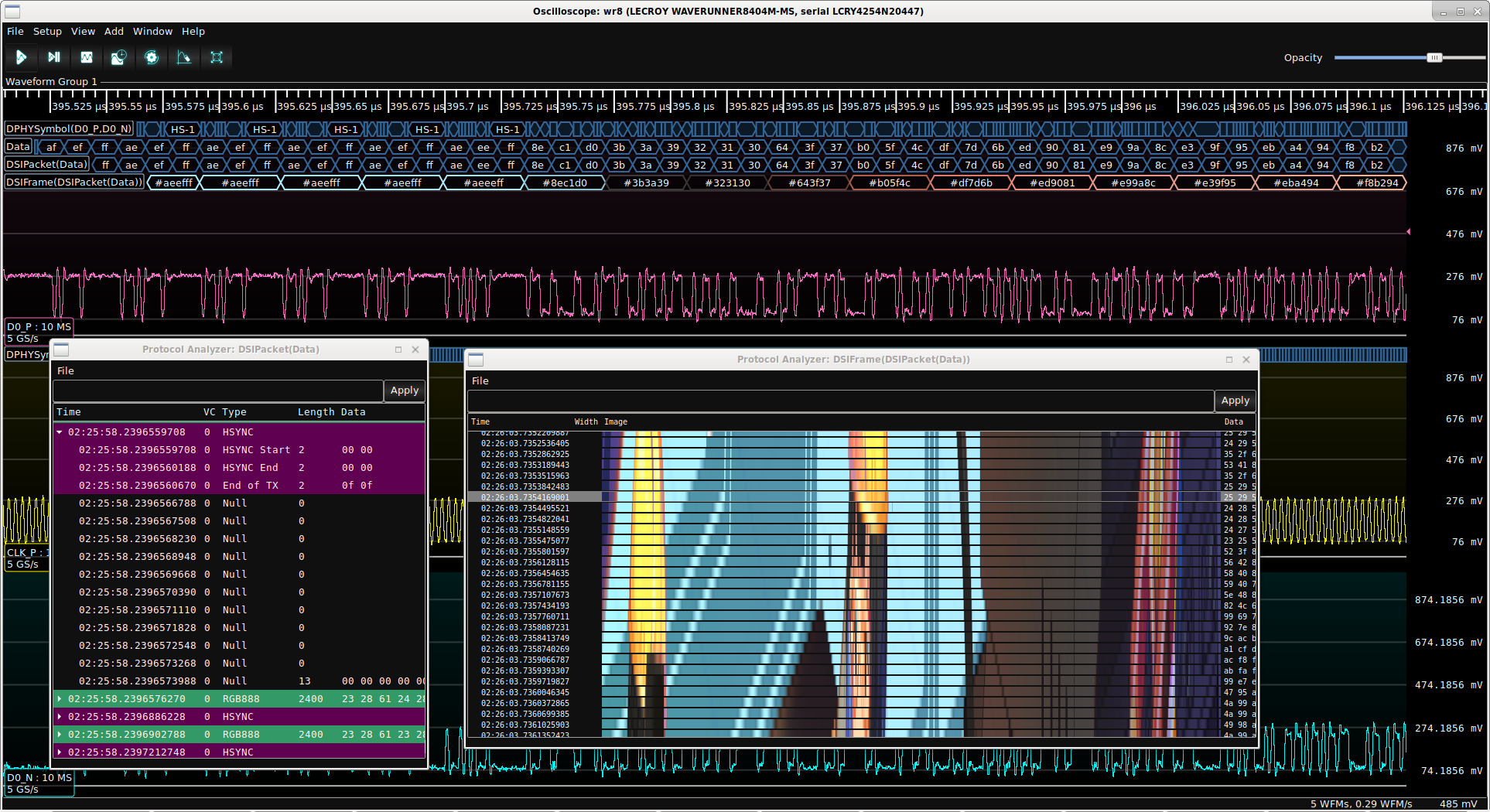Image resolution: width=1490 pixels, height=812 pixels.
Task: Adjust the Opacity slider
Action: [x=1434, y=58]
